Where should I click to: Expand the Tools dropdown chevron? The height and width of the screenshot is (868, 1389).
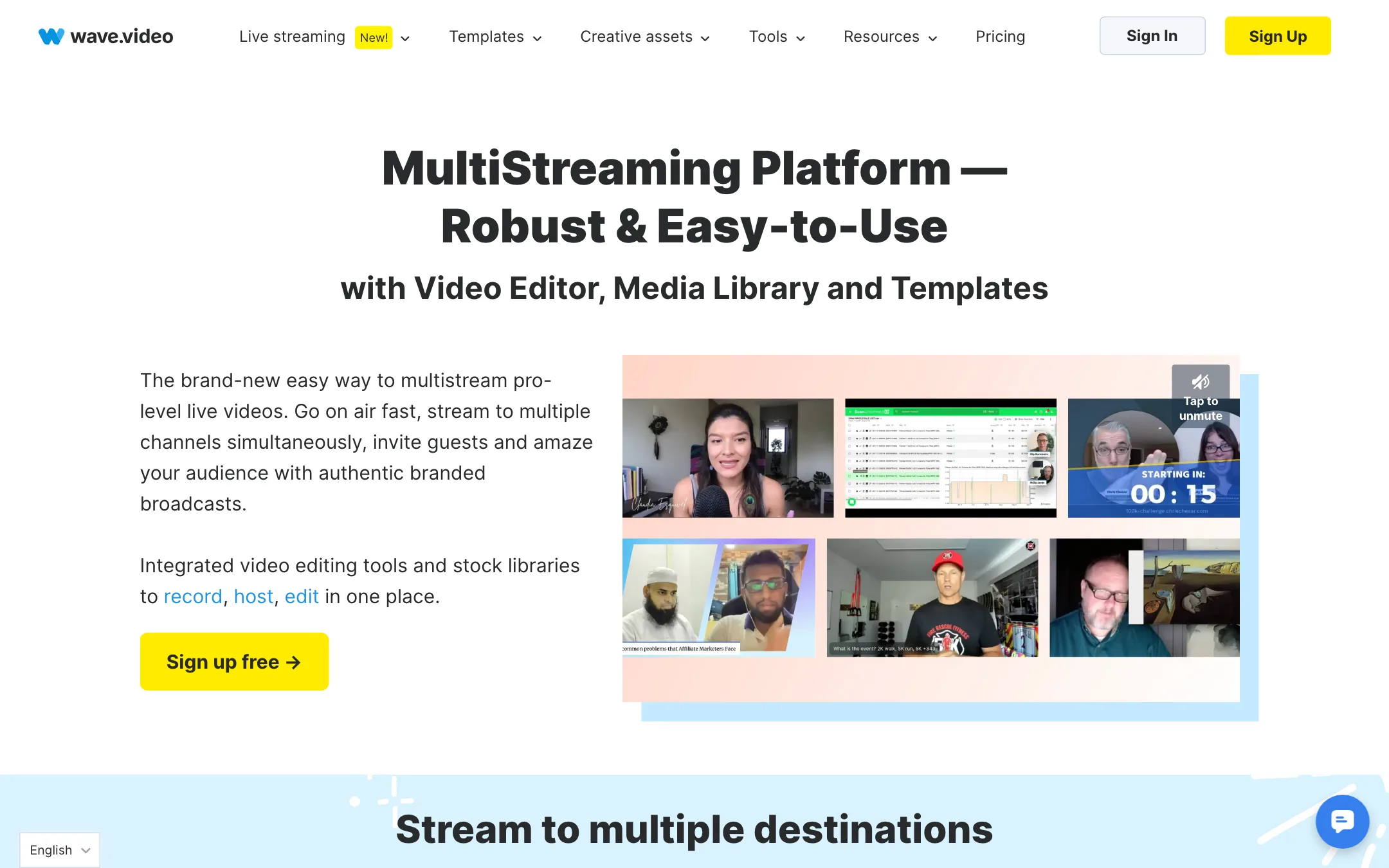point(801,38)
